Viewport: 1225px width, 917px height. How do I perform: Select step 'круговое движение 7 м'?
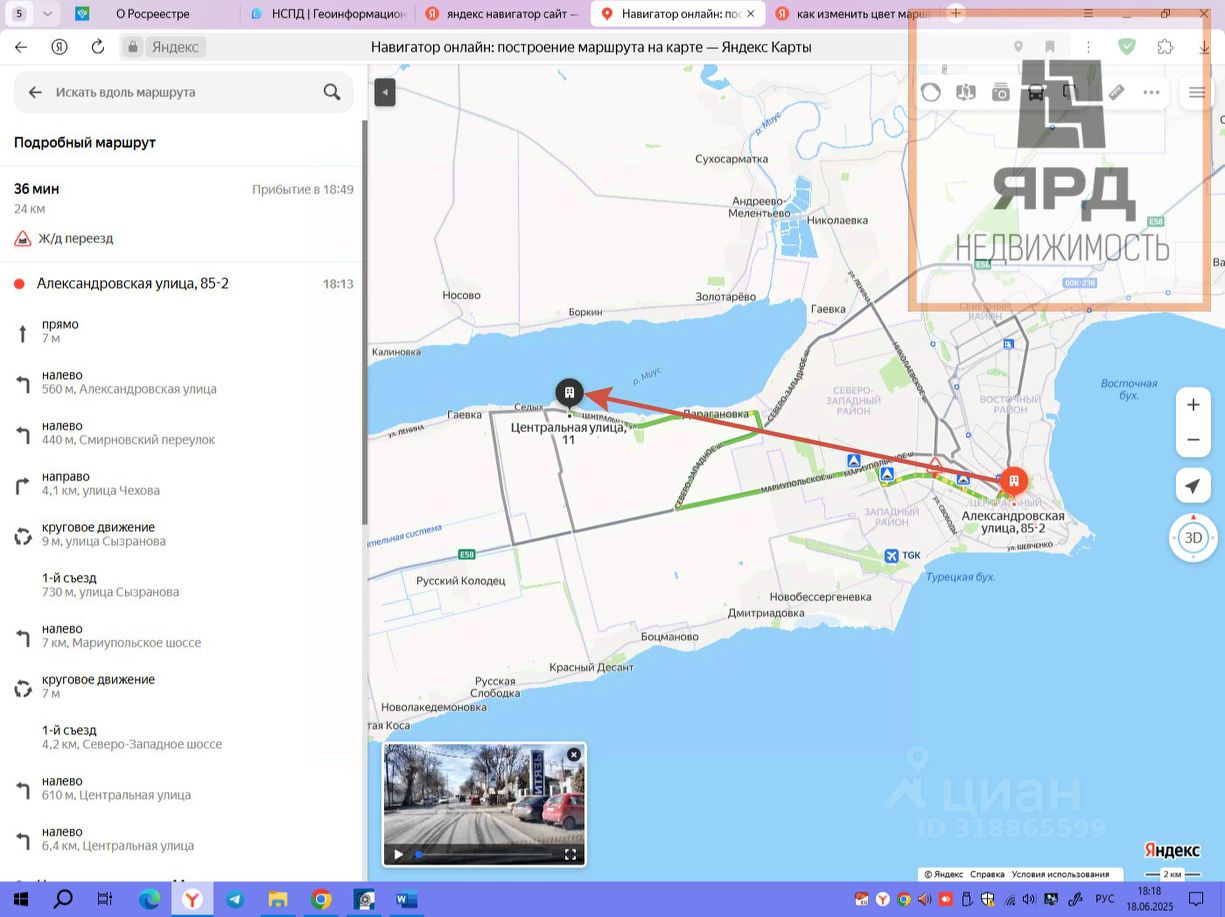183,686
